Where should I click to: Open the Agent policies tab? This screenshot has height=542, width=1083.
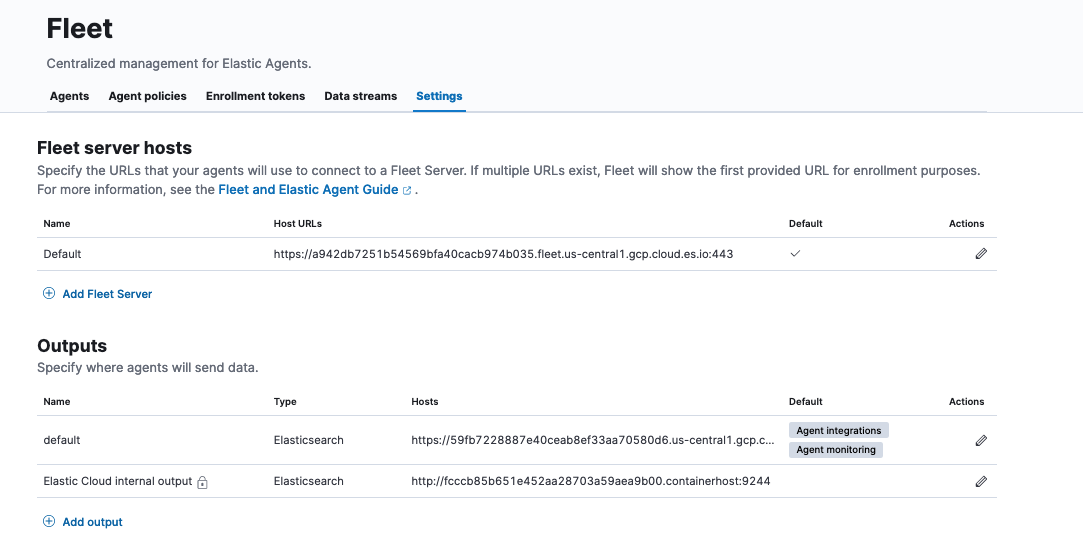147,96
